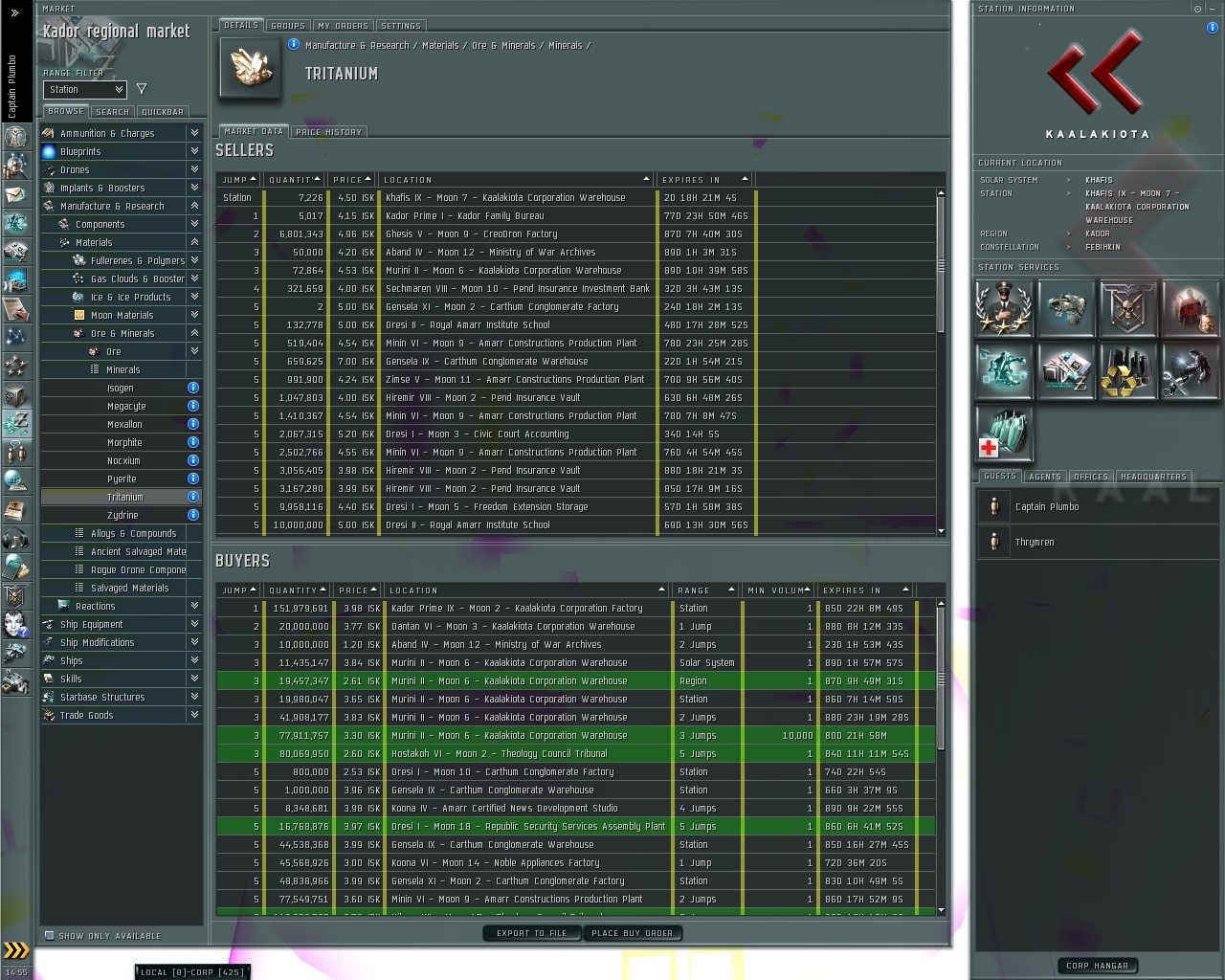Open the chat channels two-people icon in Neocom

coord(15,452)
